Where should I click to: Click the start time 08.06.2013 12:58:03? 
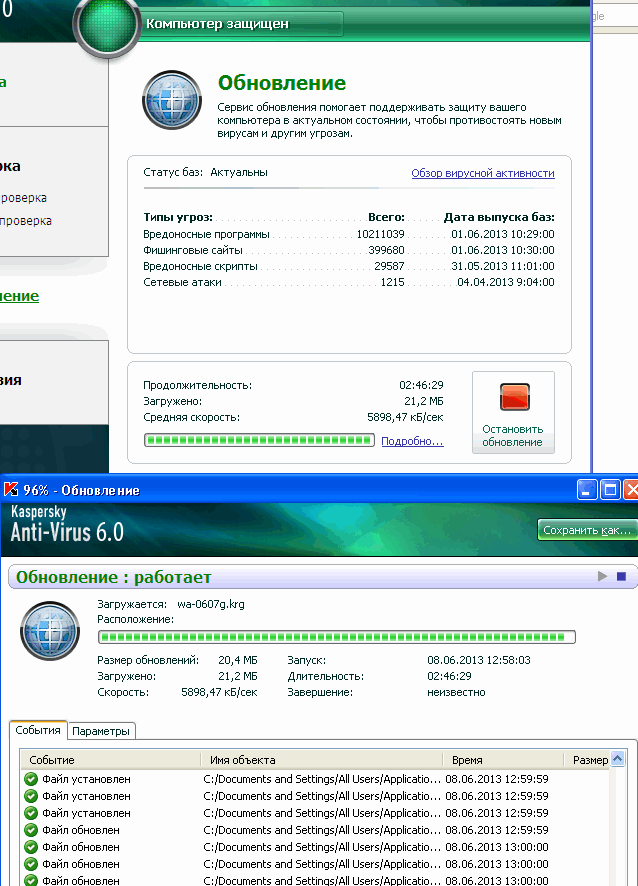click(x=479, y=660)
